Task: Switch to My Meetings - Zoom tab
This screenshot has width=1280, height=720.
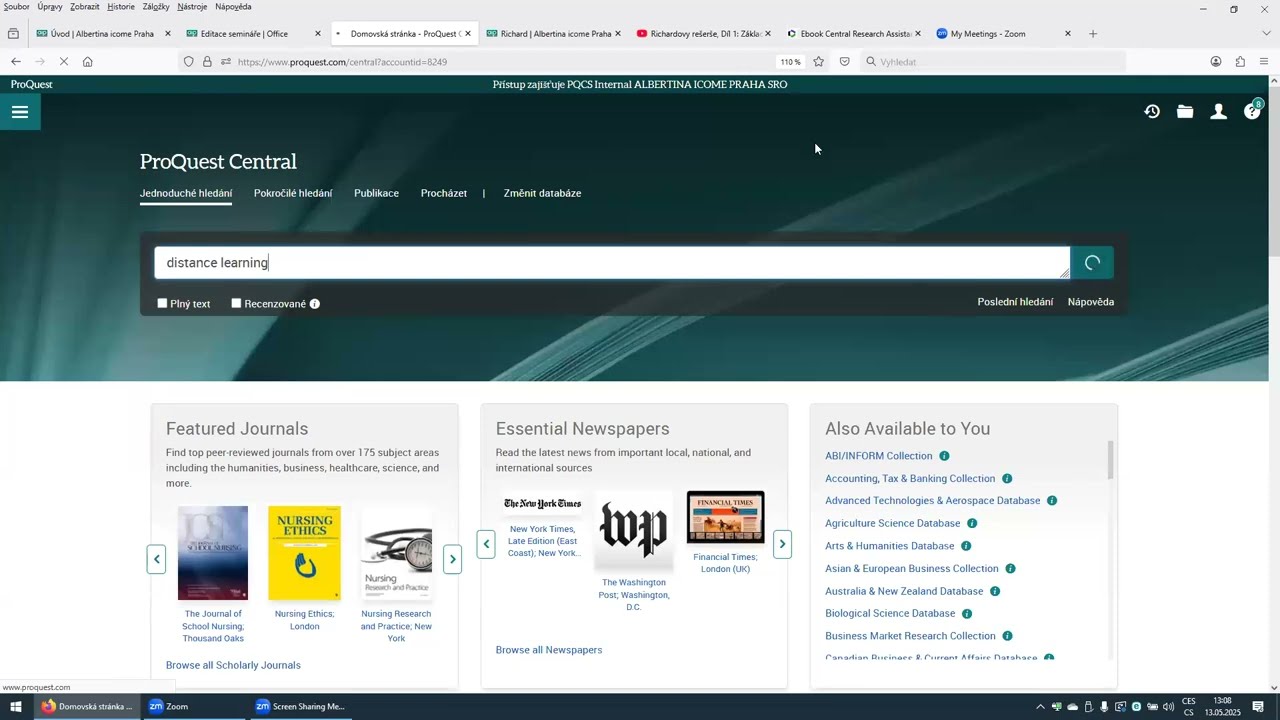Action: pyautogui.click(x=1002, y=34)
